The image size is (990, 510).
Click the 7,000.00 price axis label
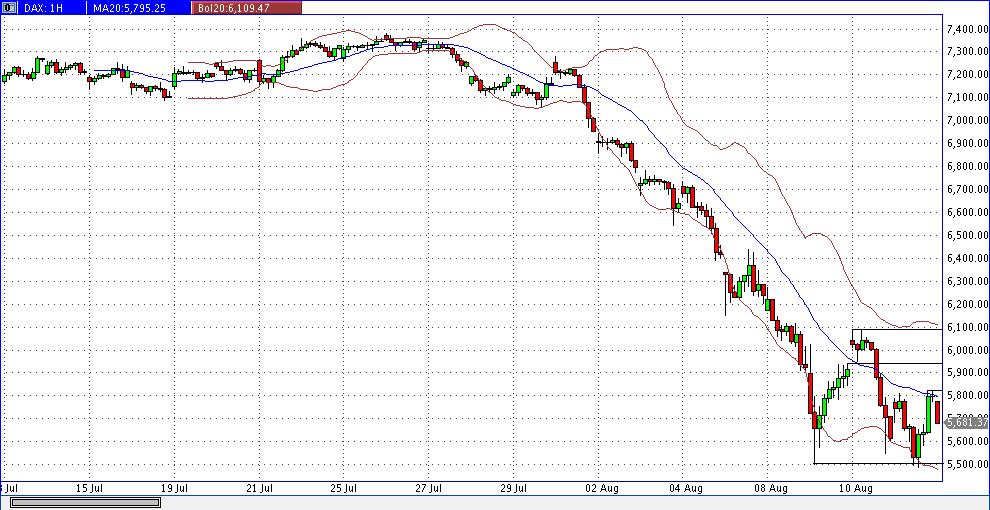coord(967,121)
